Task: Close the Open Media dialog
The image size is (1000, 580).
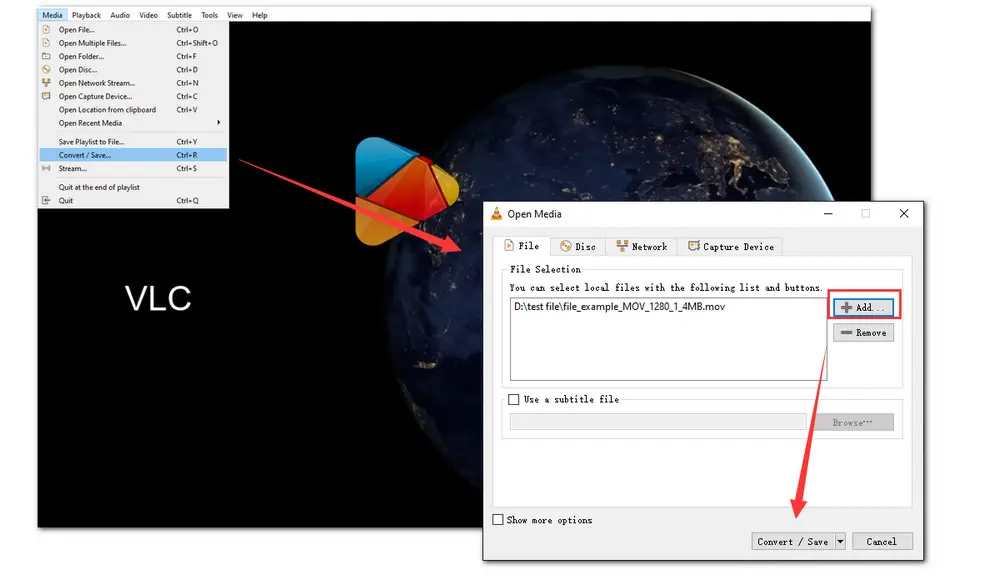Action: click(904, 214)
